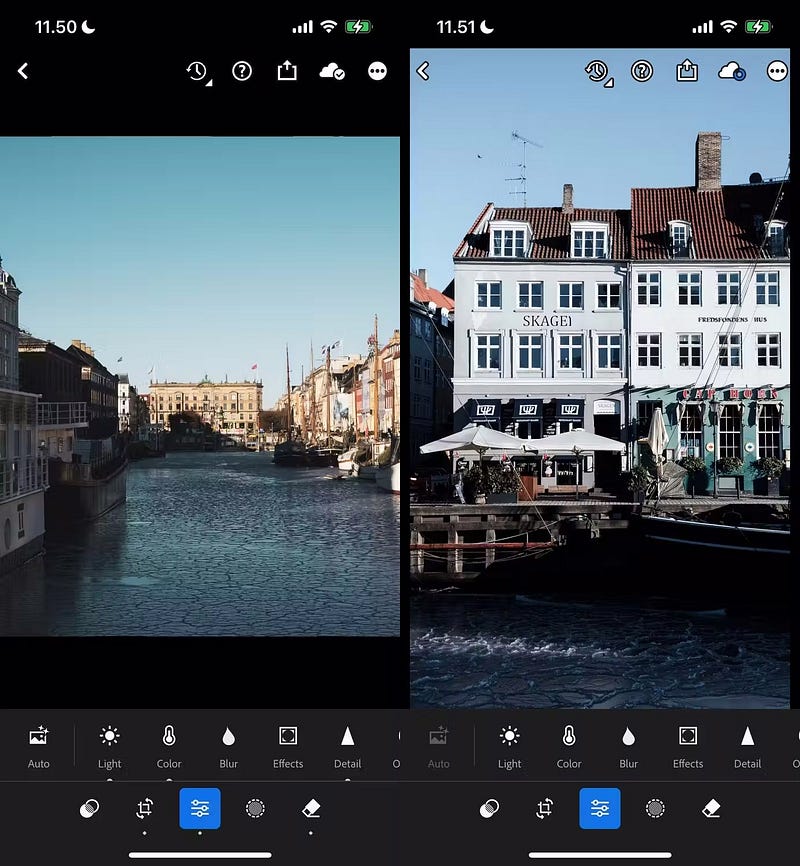
Task: Toggle the blue Edit sliders button, left screen
Action: click(x=200, y=808)
